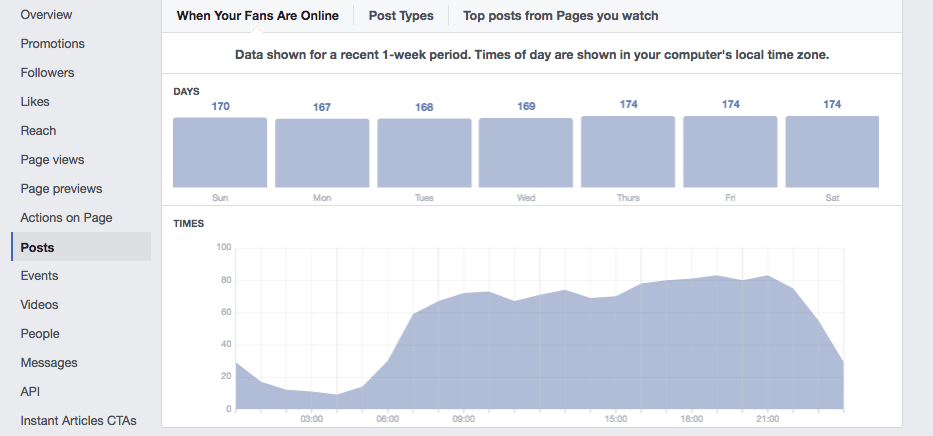Viewport: 933px width, 436px height.
Task: Switch to the Post Types tab
Action: 401,15
